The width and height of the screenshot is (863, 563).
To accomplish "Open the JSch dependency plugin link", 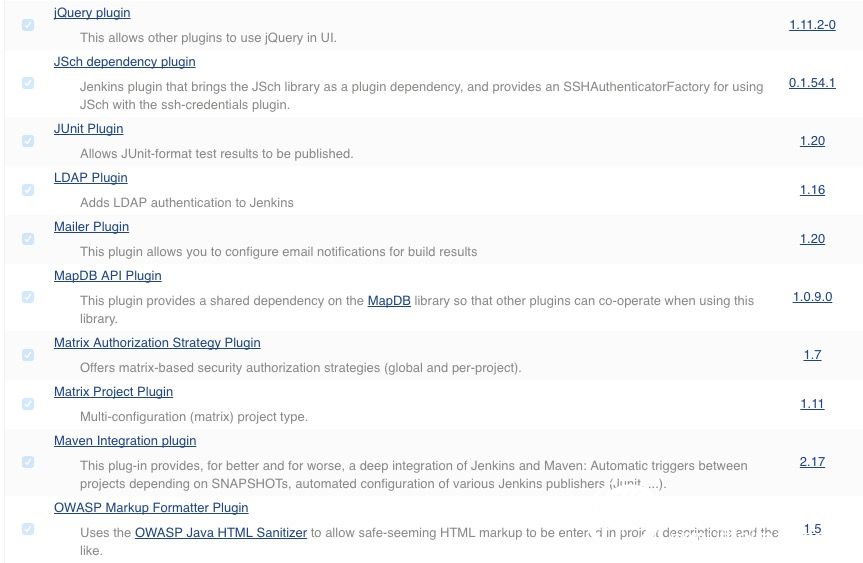I will coord(124,62).
